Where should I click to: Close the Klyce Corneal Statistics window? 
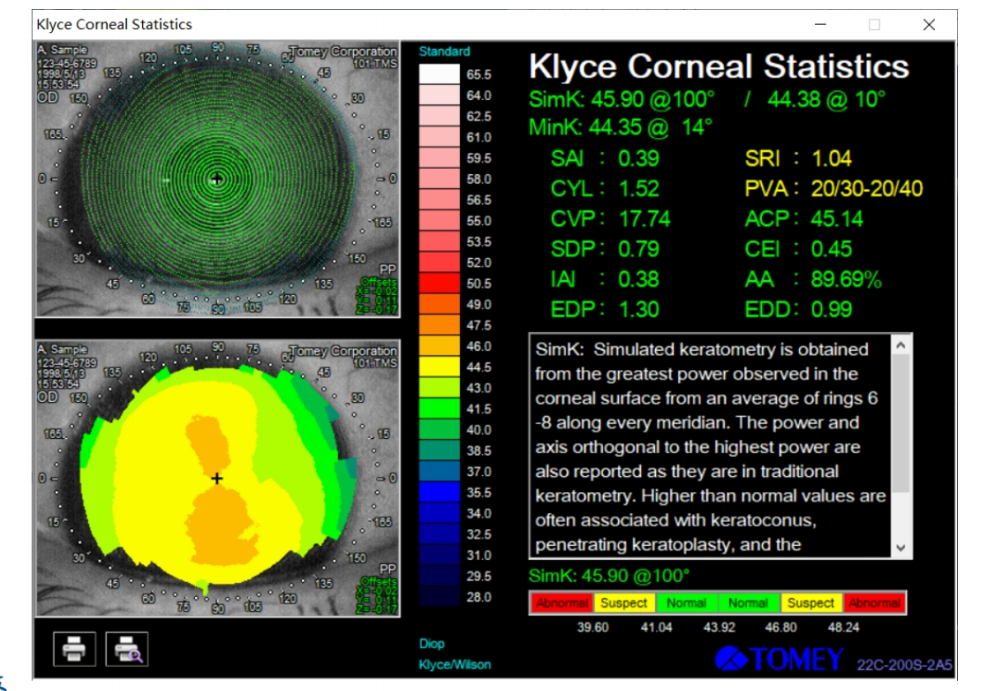[x=929, y=24]
